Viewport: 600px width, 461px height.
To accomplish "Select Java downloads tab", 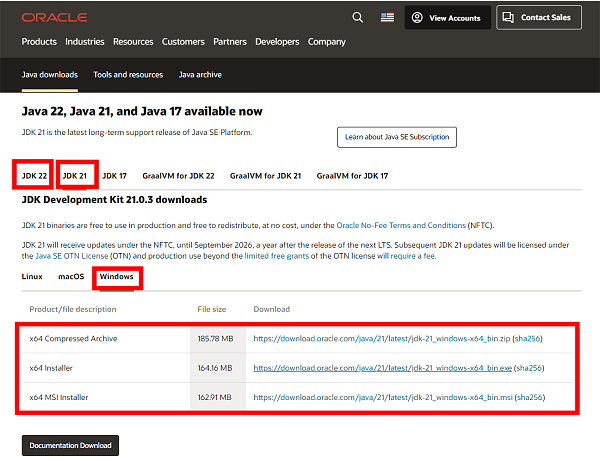I will pos(50,75).
